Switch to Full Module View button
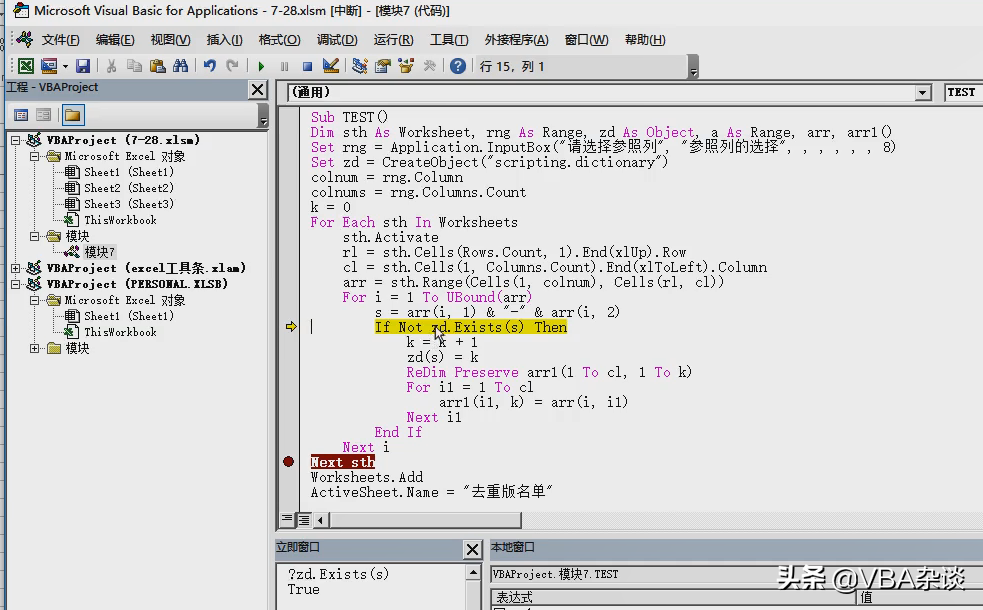 pyautogui.click(x=304, y=520)
